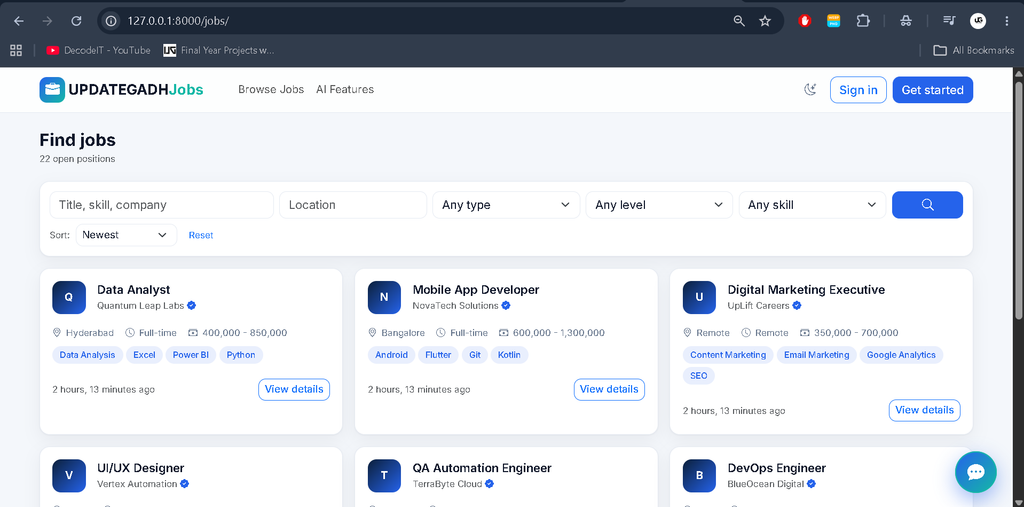
Task: Open the apps grid in bookmarks bar
Action: (x=16, y=50)
